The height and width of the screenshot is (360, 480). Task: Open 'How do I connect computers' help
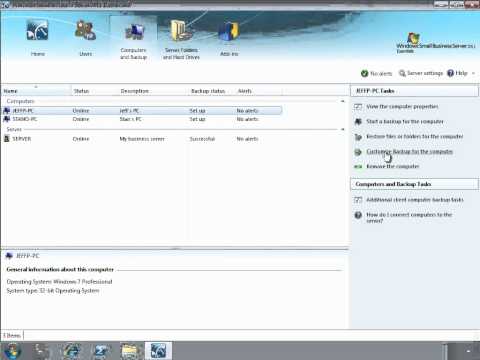coord(409,217)
